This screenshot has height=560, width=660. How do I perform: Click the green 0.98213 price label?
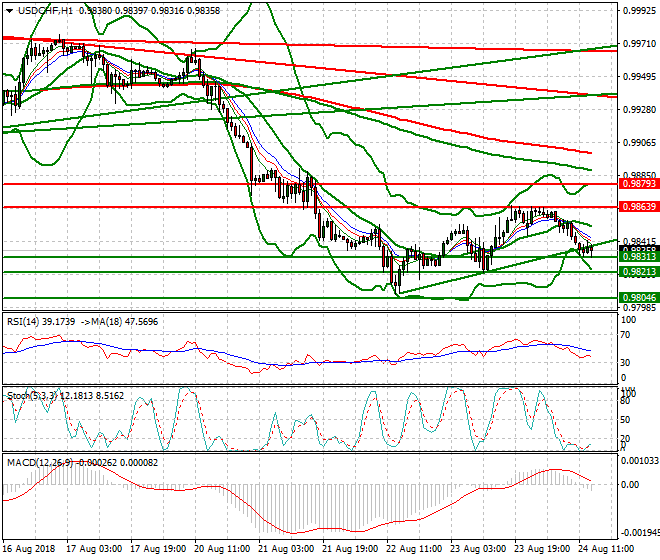(639, 272)
